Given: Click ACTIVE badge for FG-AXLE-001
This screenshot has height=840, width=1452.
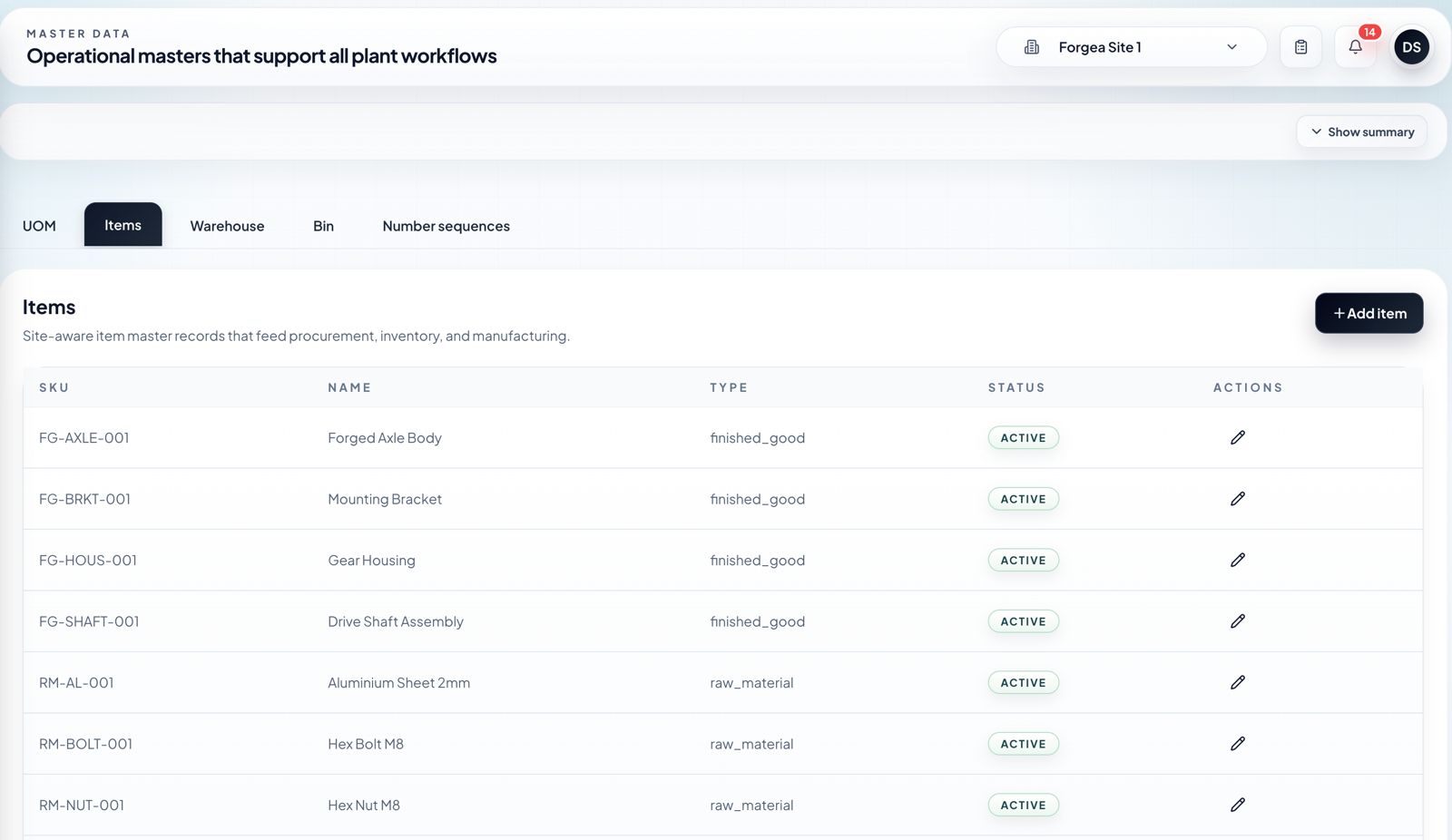Looking at the screenshot, I should pyautogui.click(x=1023, y=437).
